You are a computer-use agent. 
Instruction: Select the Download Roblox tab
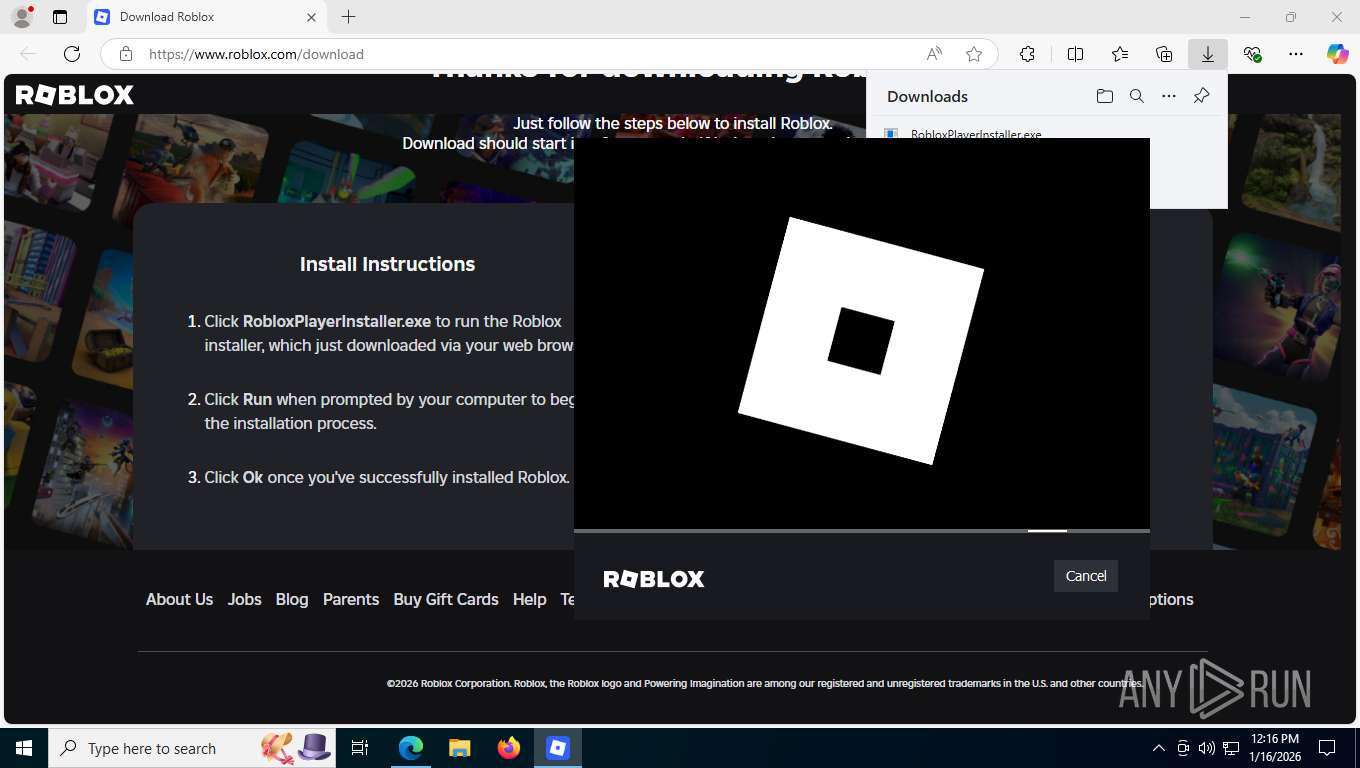(205, 17)
